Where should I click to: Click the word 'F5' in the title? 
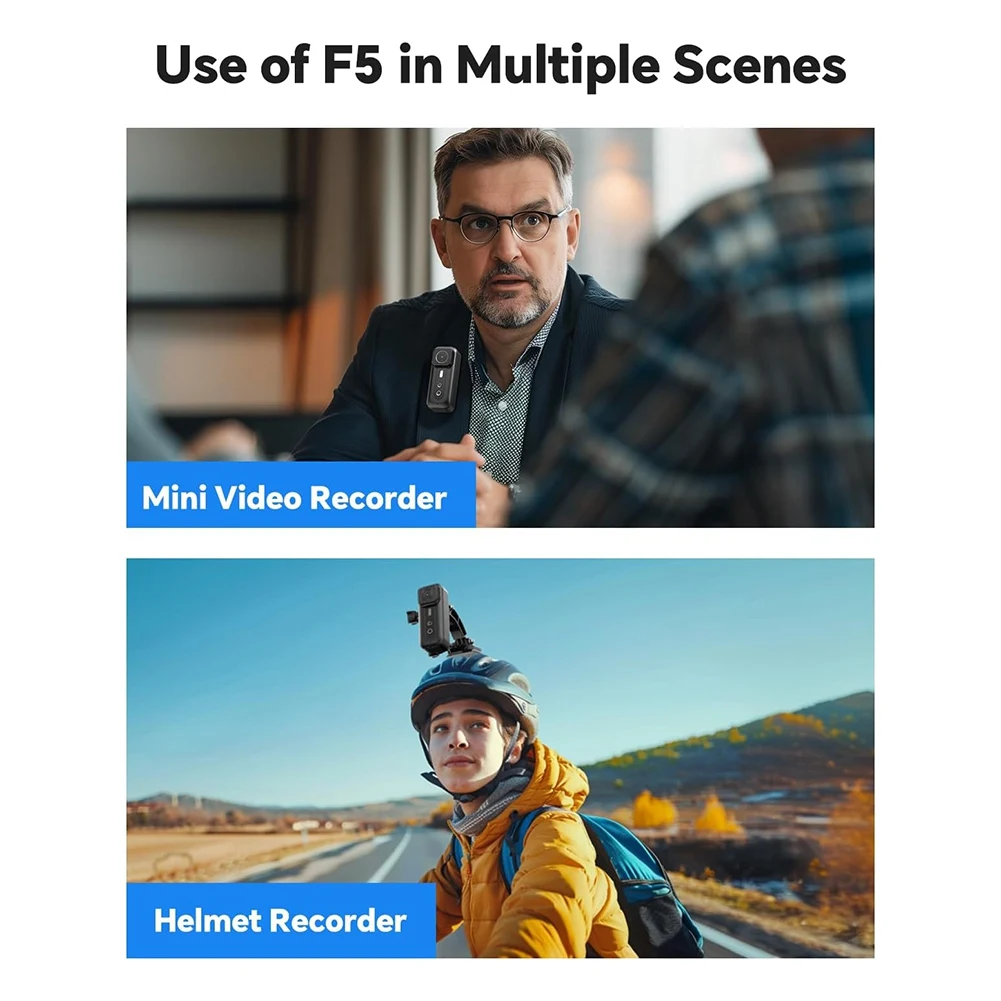click(353, 64)
